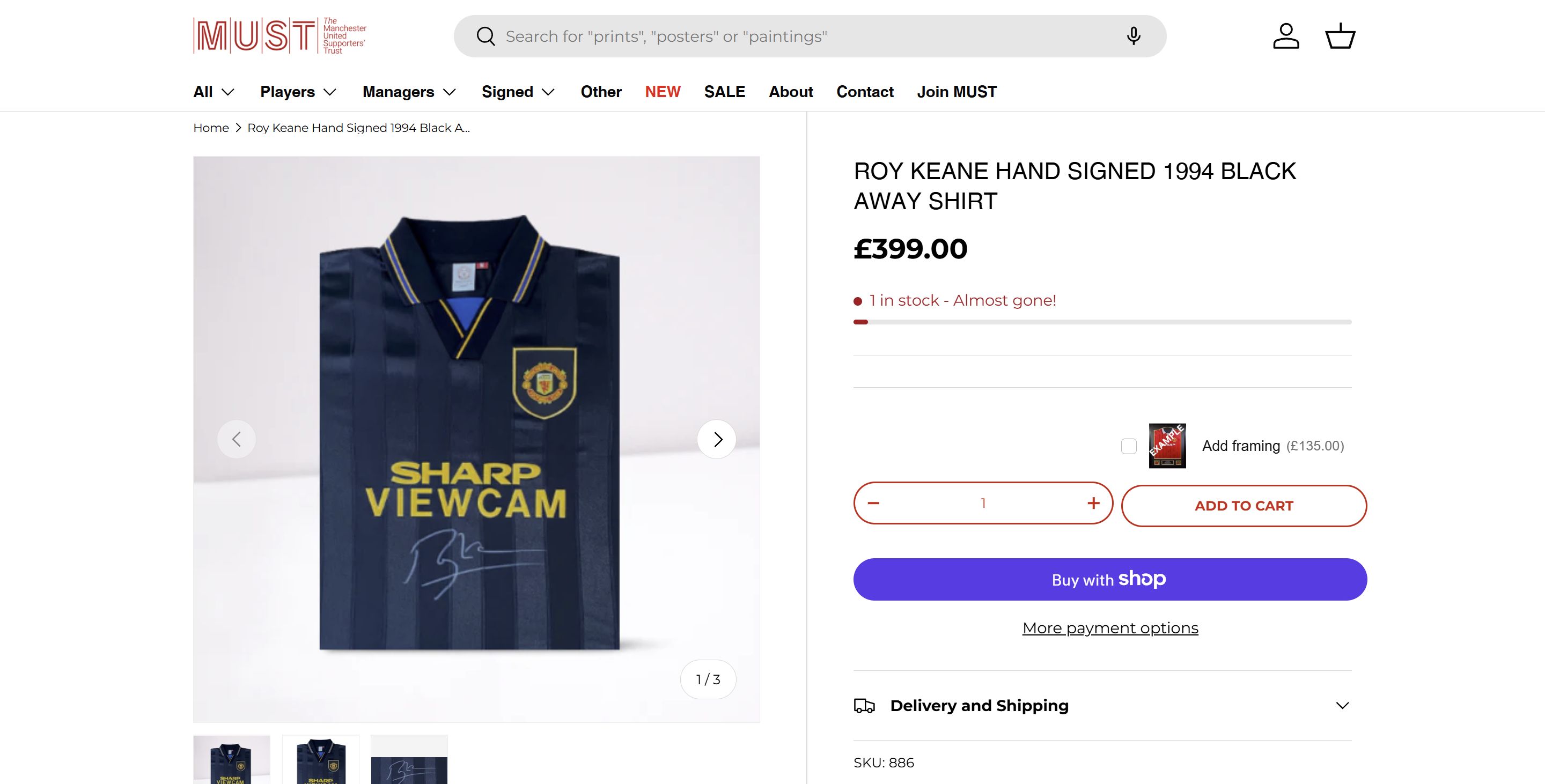This screenshot has width=1545, height=784.
Task: Expand the Managers dropdown menu
Action: click(409, 92)
